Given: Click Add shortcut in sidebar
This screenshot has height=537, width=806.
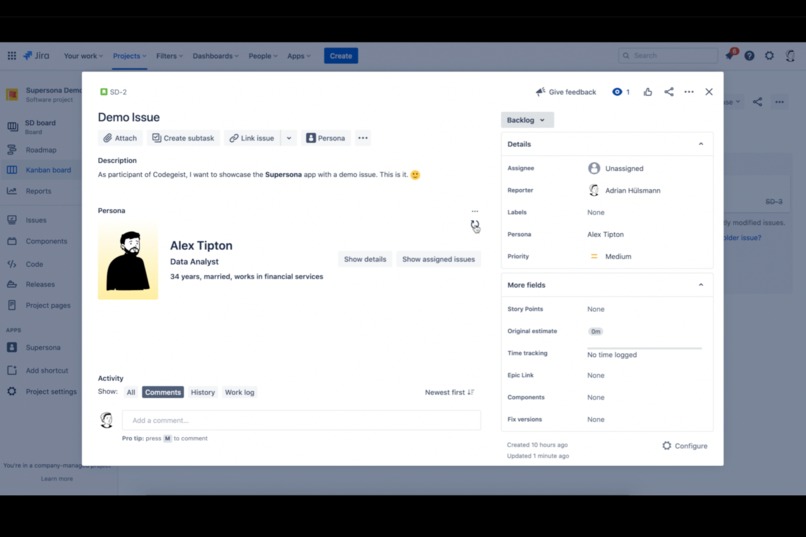Looking at the screenshot, I should tap(41, 371).
